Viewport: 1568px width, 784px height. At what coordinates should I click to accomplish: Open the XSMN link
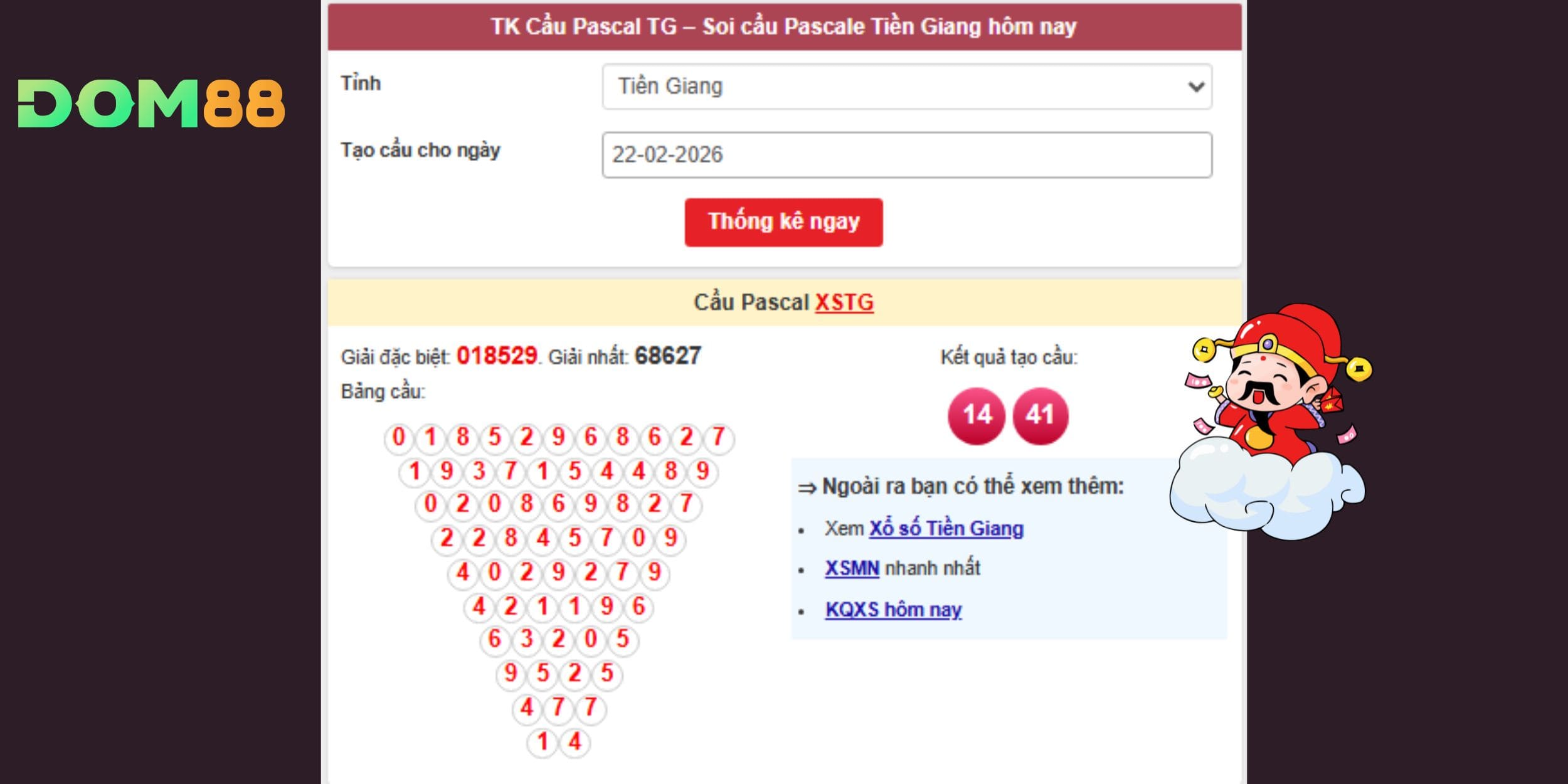[852, 568]
